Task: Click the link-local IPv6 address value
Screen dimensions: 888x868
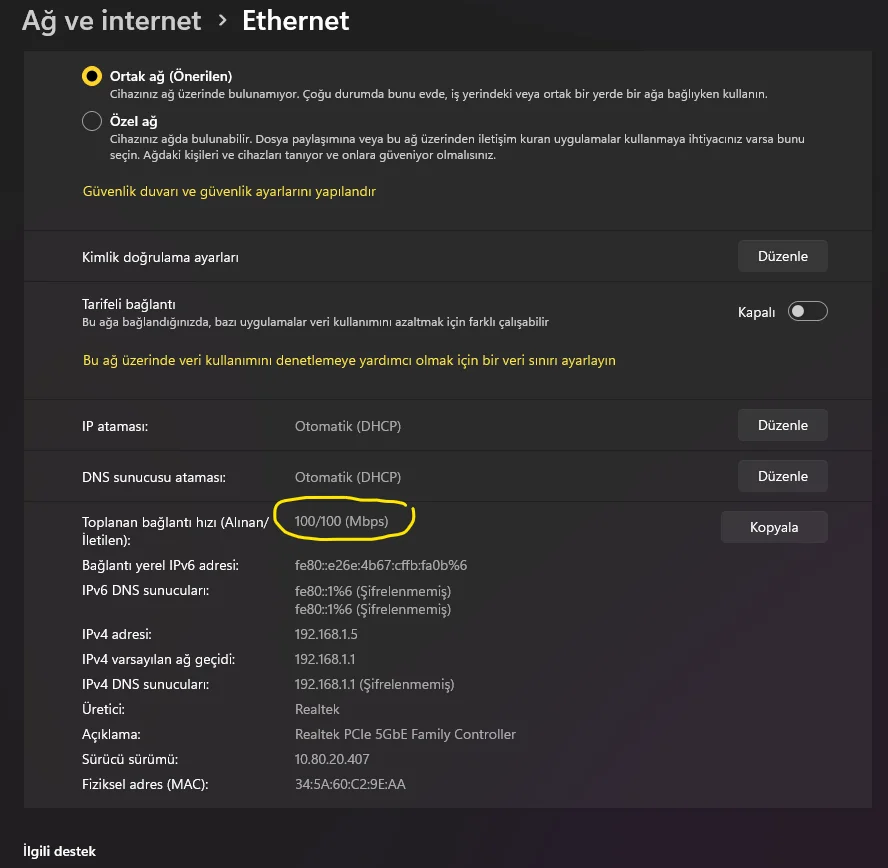Action: 381,565
